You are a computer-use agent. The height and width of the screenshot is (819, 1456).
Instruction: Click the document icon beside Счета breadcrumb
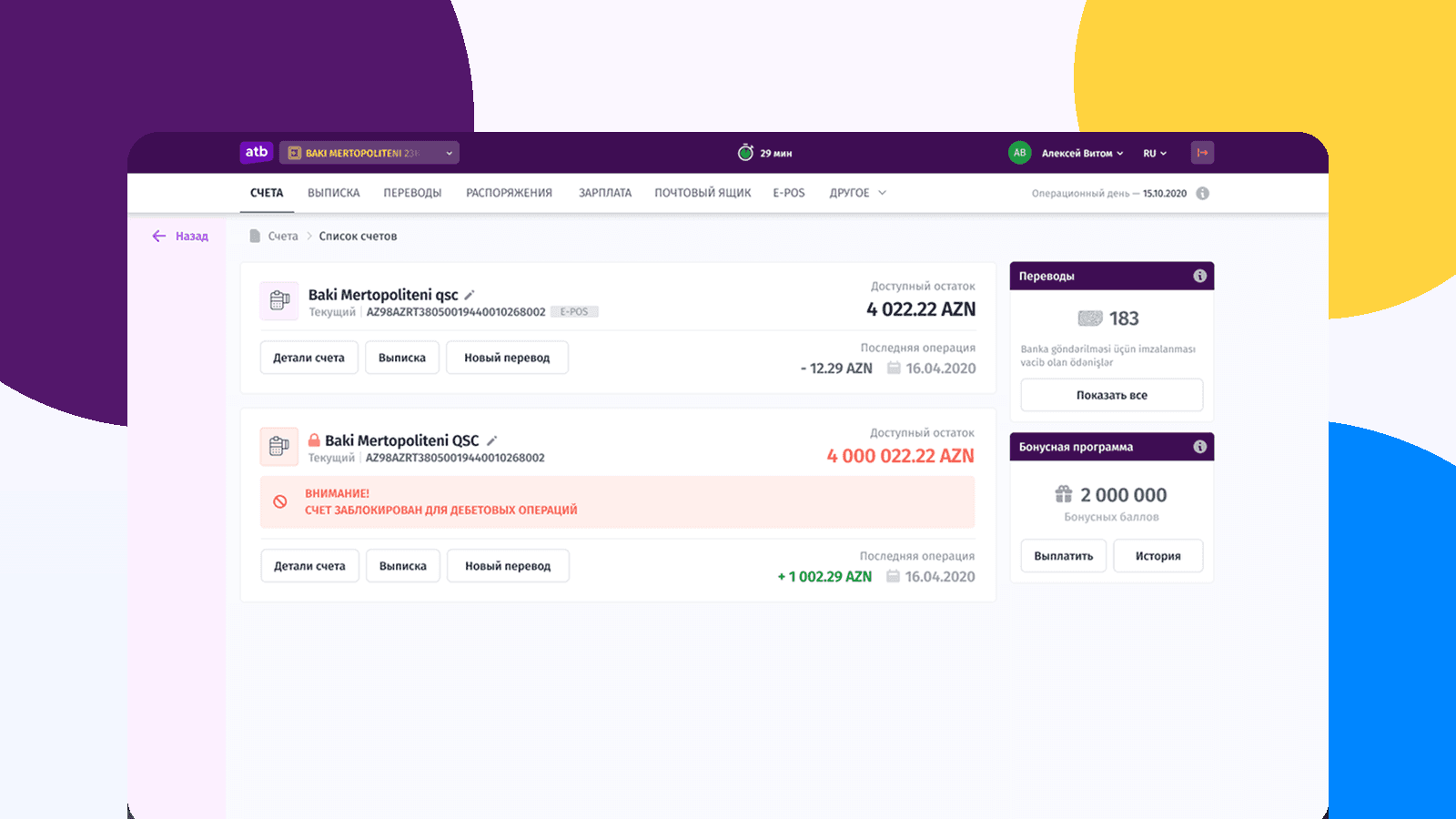coord(255,236)
